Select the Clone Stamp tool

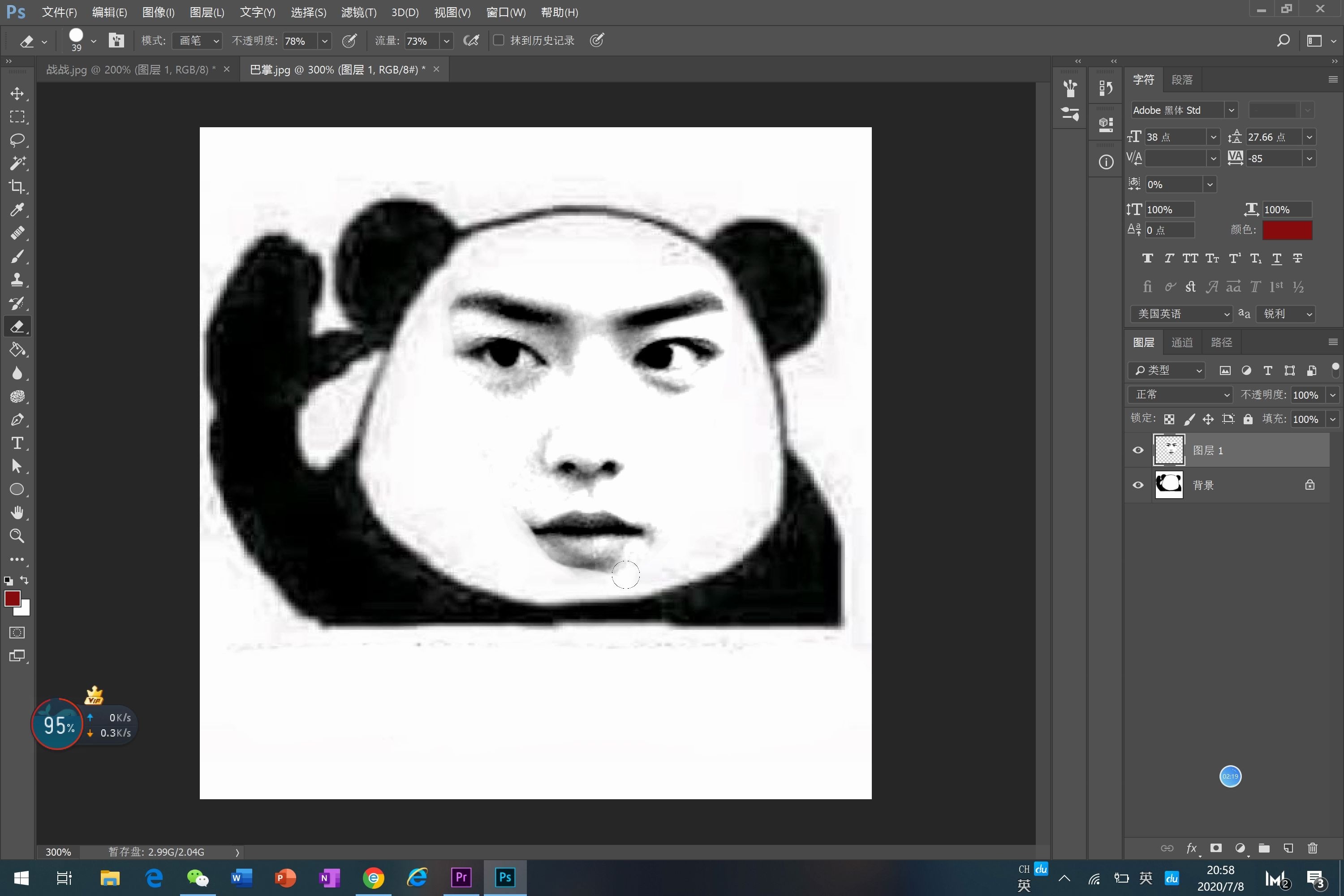click(17, 280)
